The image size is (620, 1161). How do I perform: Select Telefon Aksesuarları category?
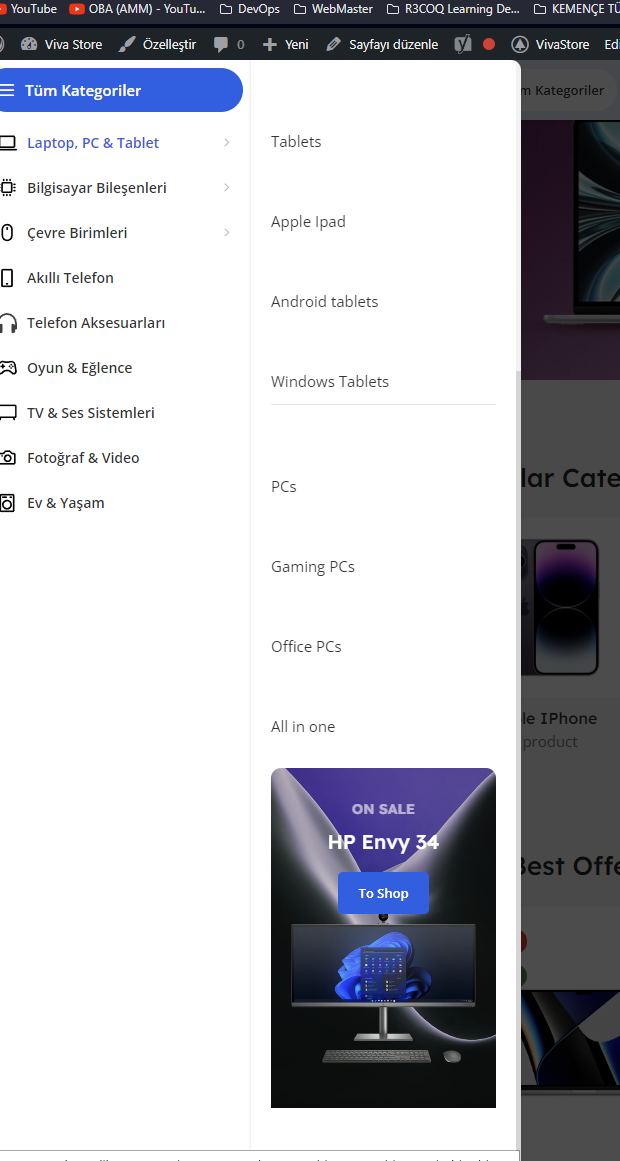tap(96, 324)
